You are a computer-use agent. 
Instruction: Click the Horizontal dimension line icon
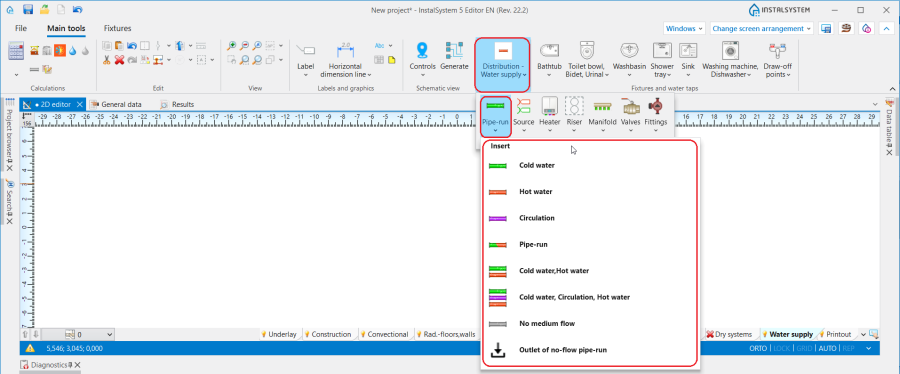point(346,50)
